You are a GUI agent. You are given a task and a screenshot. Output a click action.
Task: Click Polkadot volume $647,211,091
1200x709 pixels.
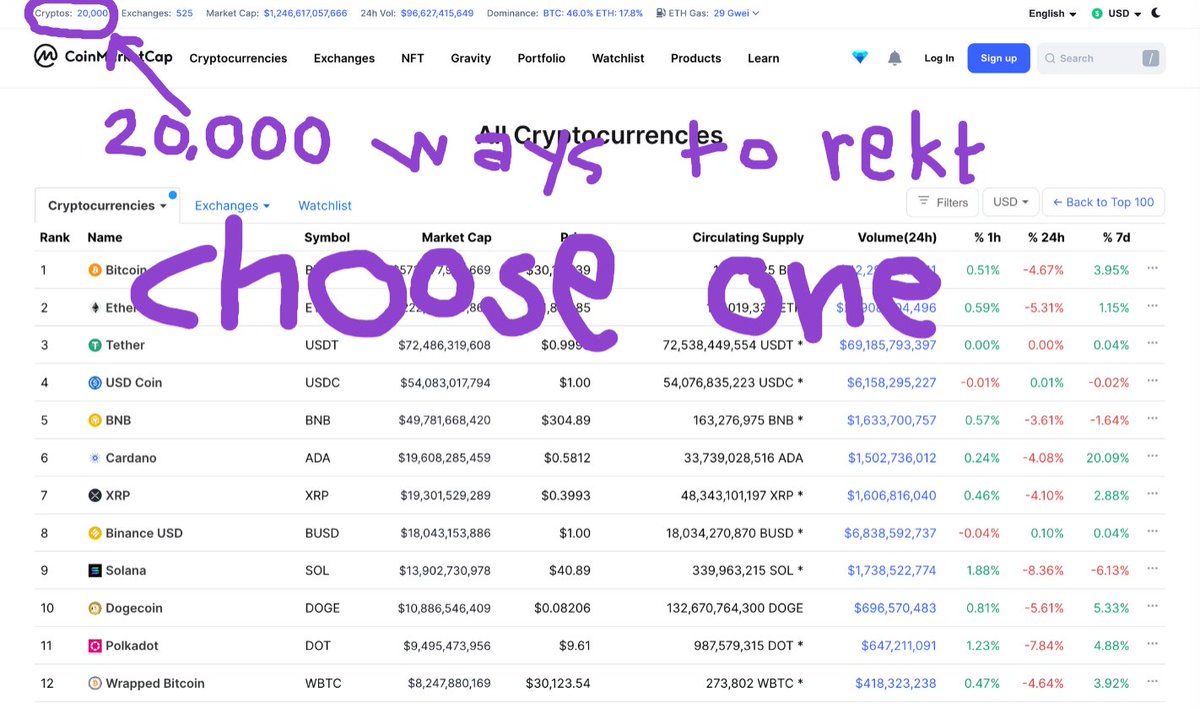[899, 645]
